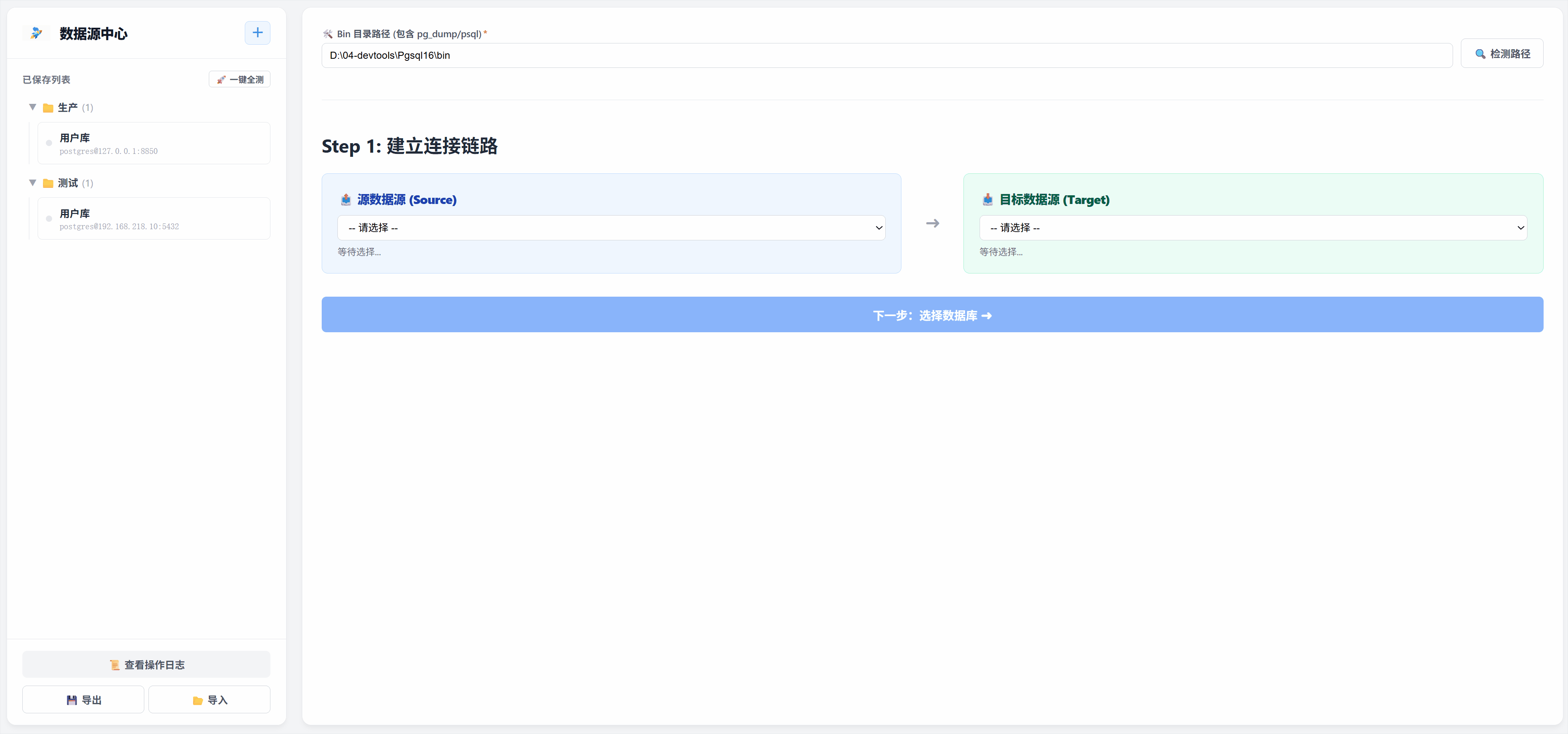Click the rocket logo beside 数据源中心

pyautogui.click(x=36, y=33)
